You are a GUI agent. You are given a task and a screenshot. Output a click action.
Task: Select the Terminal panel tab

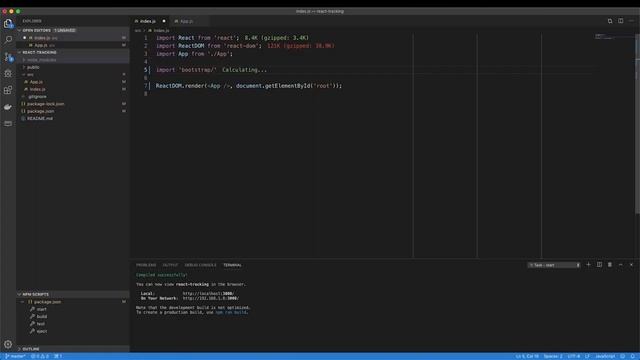tap(232, 265)
